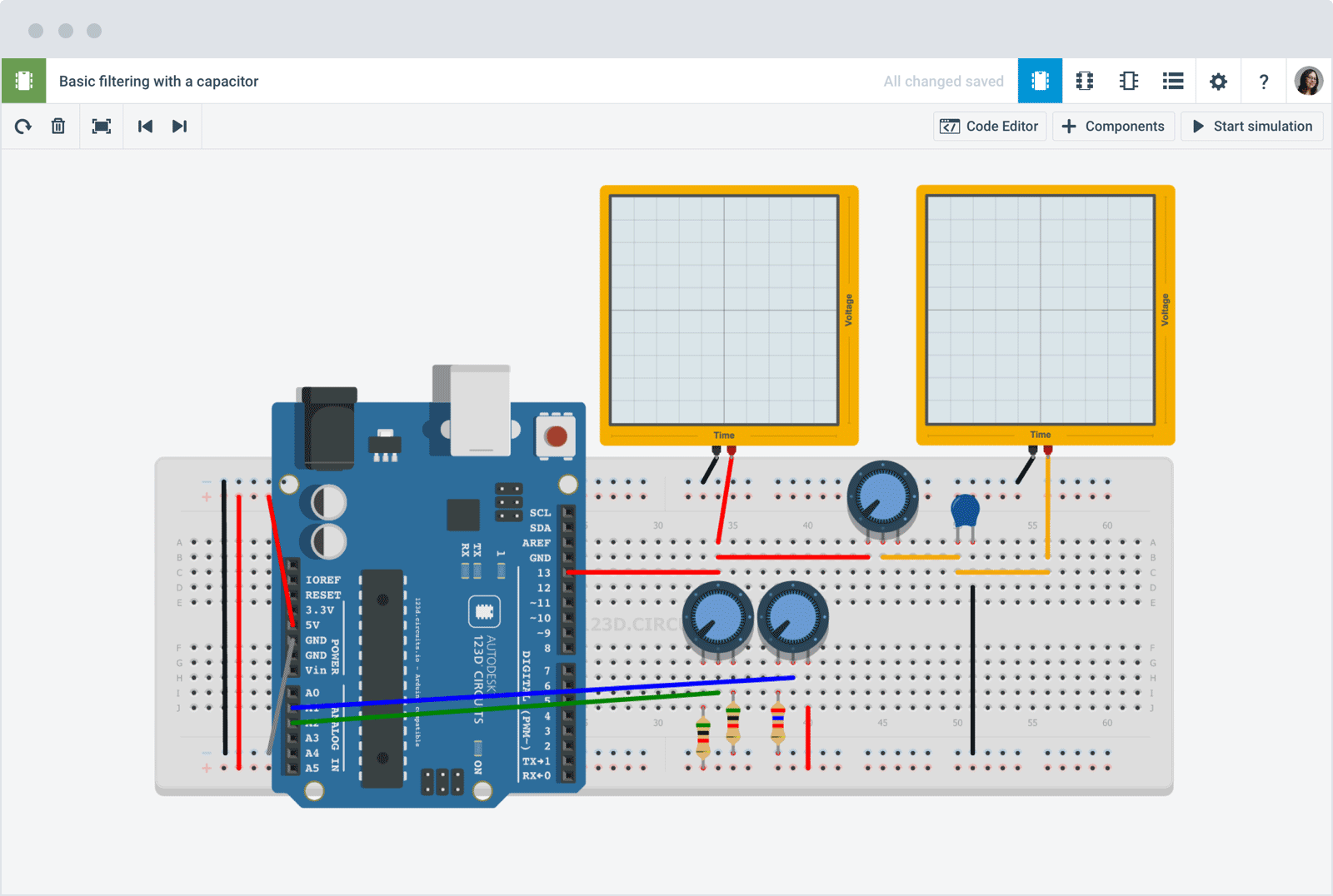The width and height of the screenshot is (1333, 896).
Task: Open the bill of materials list
Action: click(x=1173, y=81)
